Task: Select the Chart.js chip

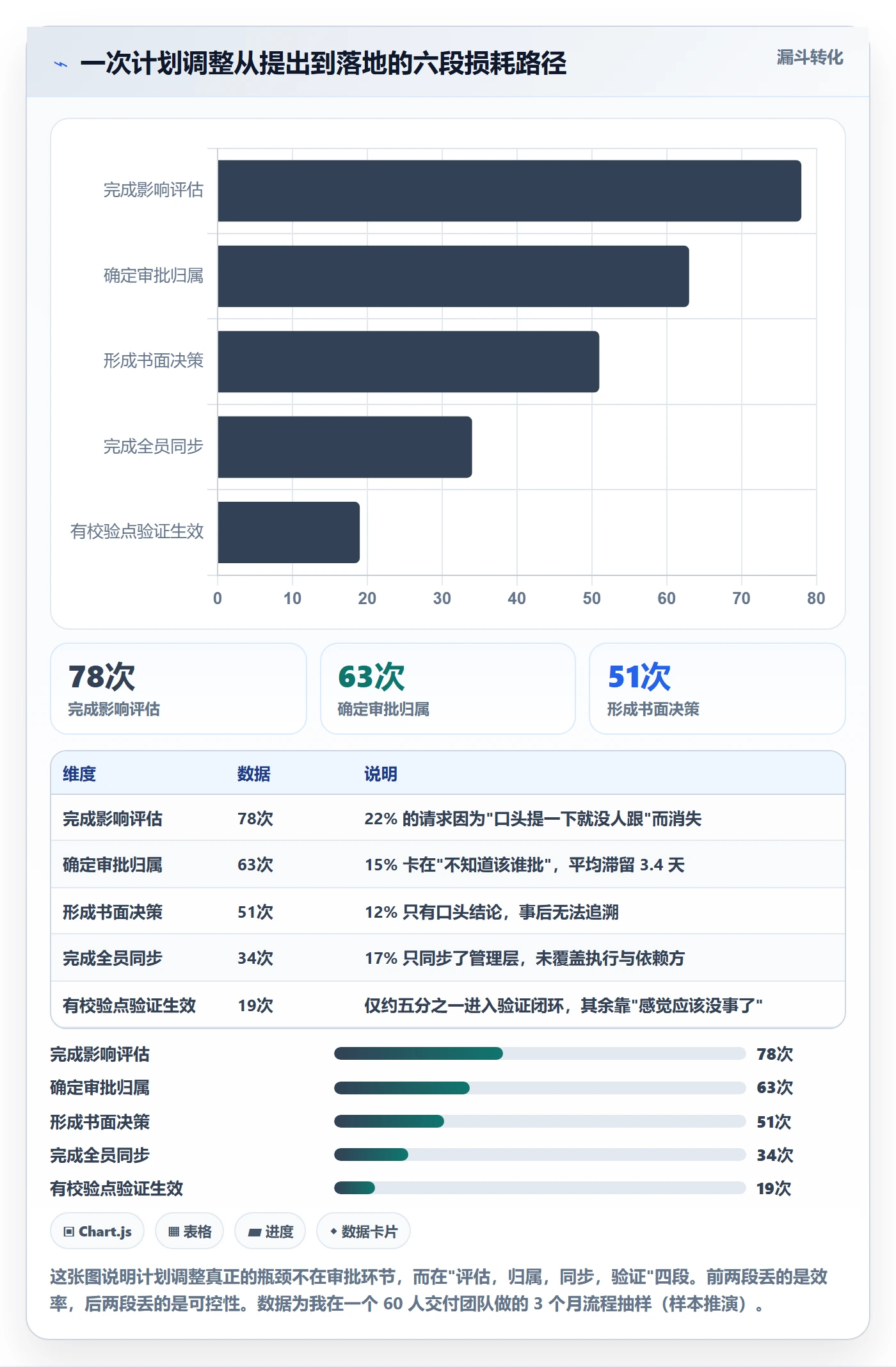Action: pos(97,1231)
